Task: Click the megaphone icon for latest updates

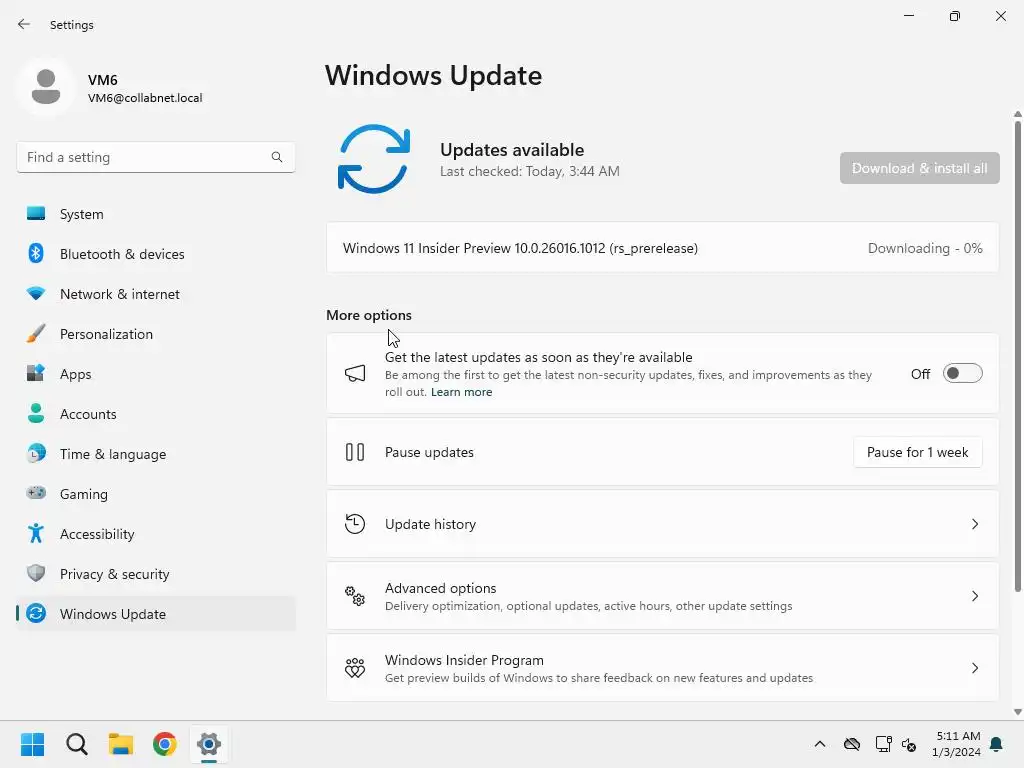Action: click(x=355, y=374)
